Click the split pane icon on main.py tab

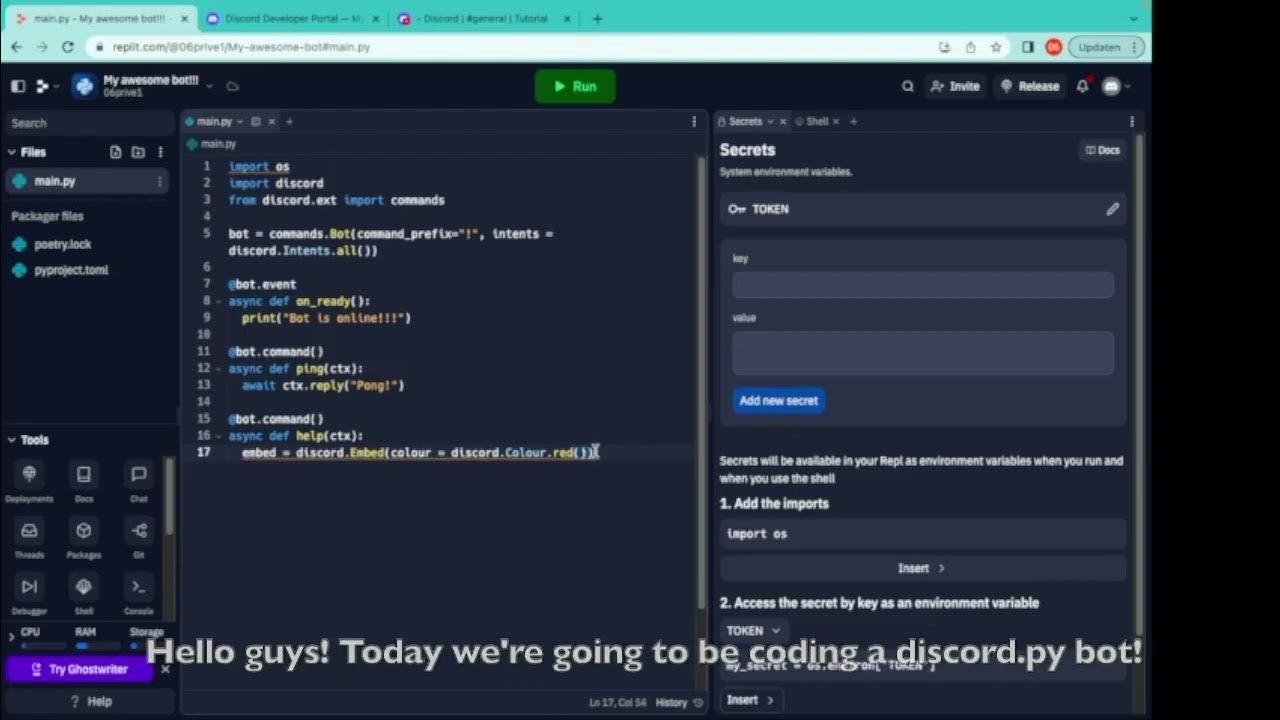(x=256, y=122)
